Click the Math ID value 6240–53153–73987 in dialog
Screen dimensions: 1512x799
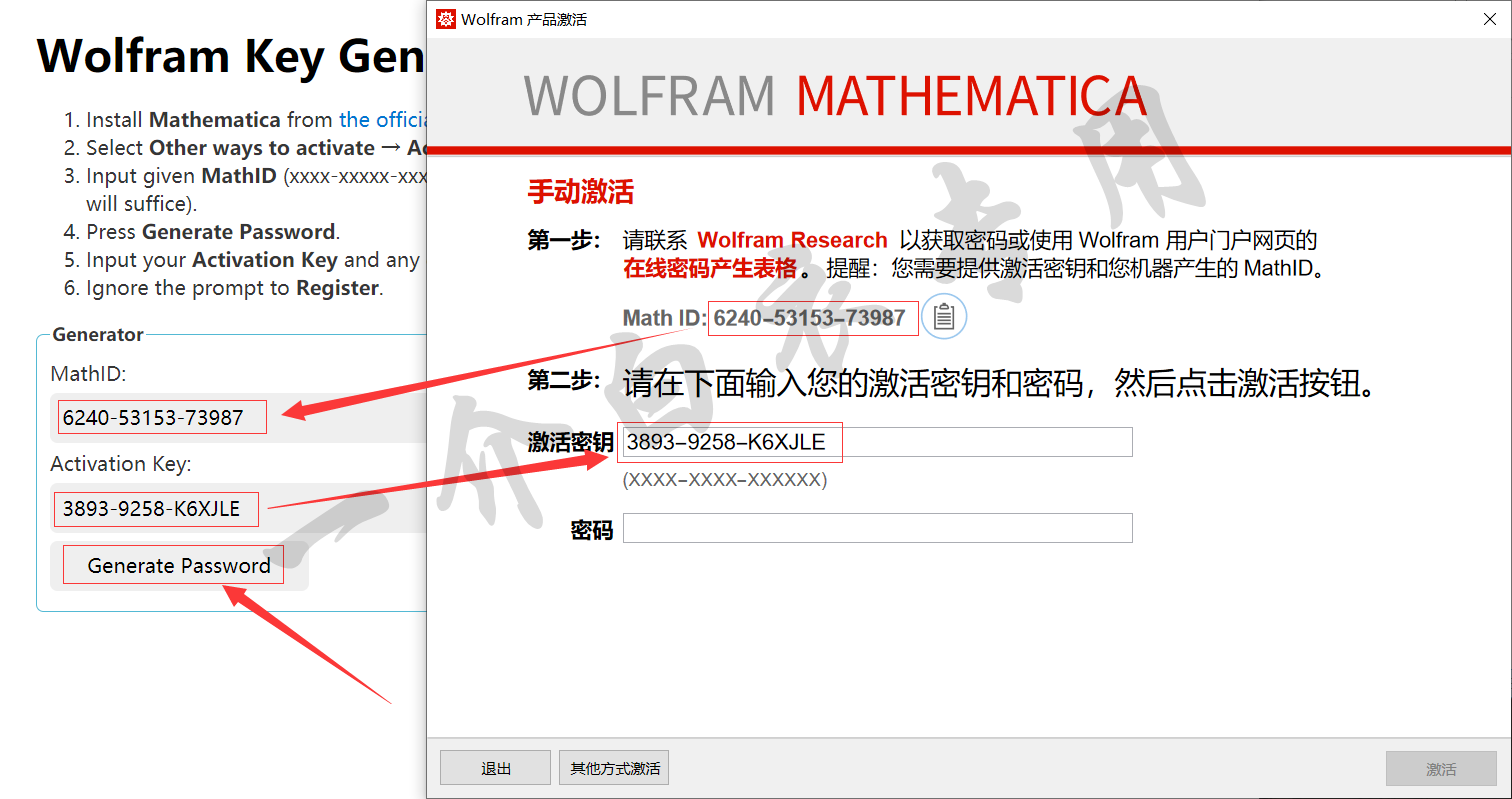(810, 318)
